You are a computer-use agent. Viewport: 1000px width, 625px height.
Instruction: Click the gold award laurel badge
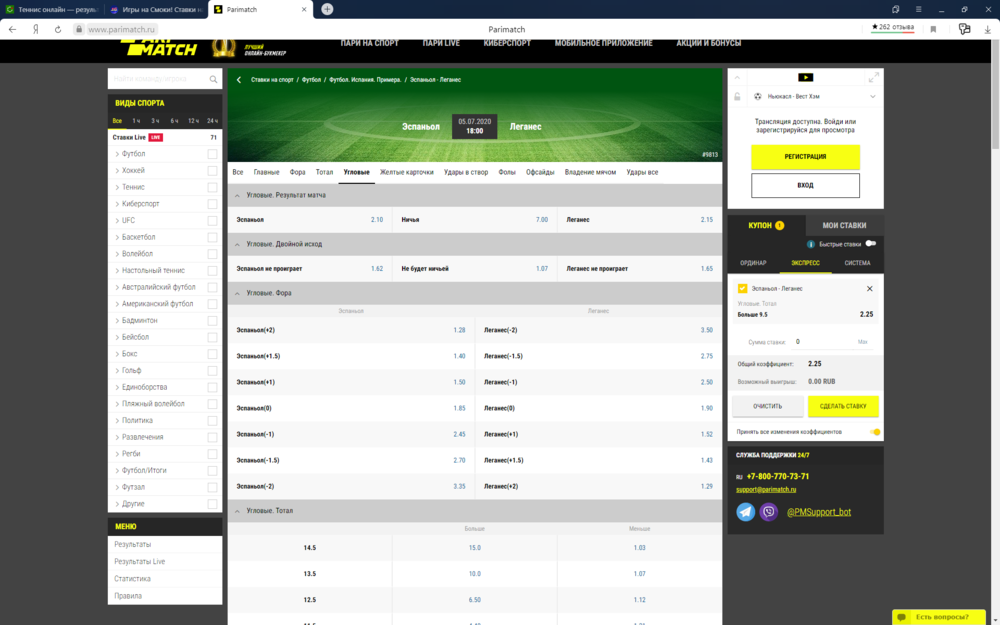[x=223, y=48]
